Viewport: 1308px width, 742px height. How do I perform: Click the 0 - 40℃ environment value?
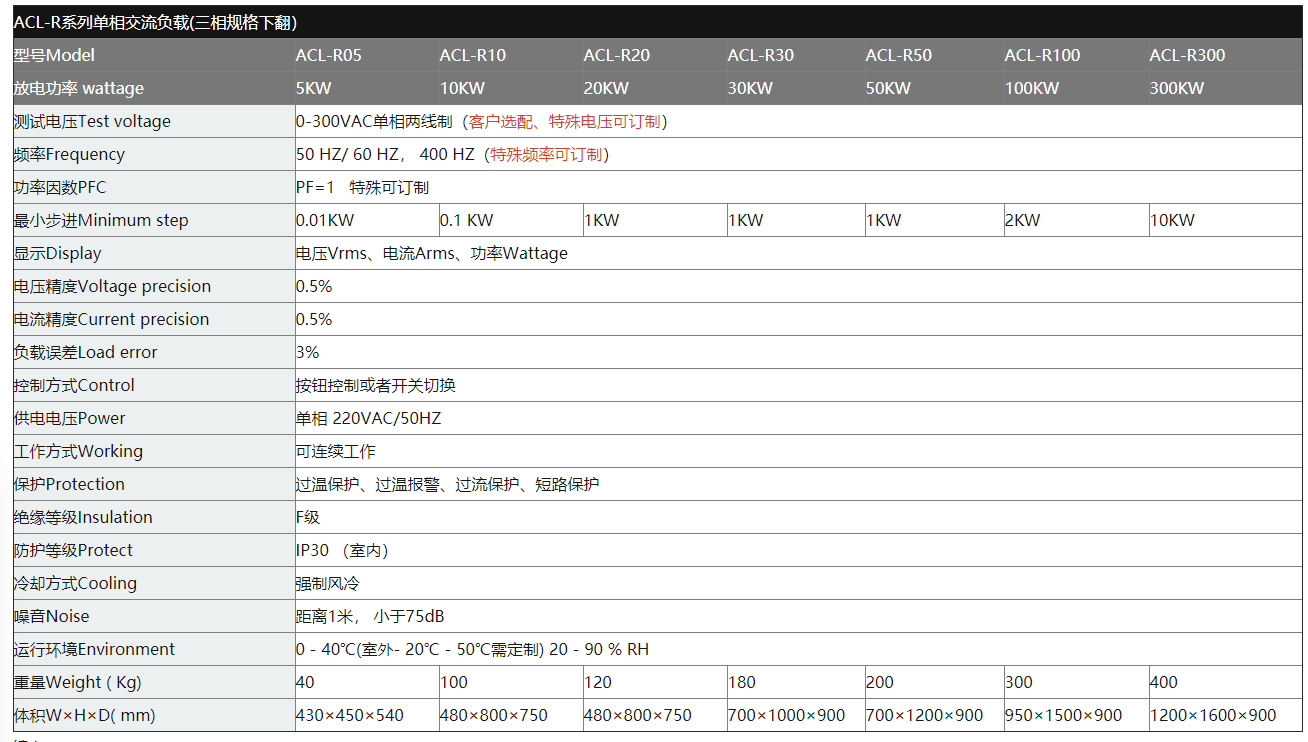coord(472,649)
